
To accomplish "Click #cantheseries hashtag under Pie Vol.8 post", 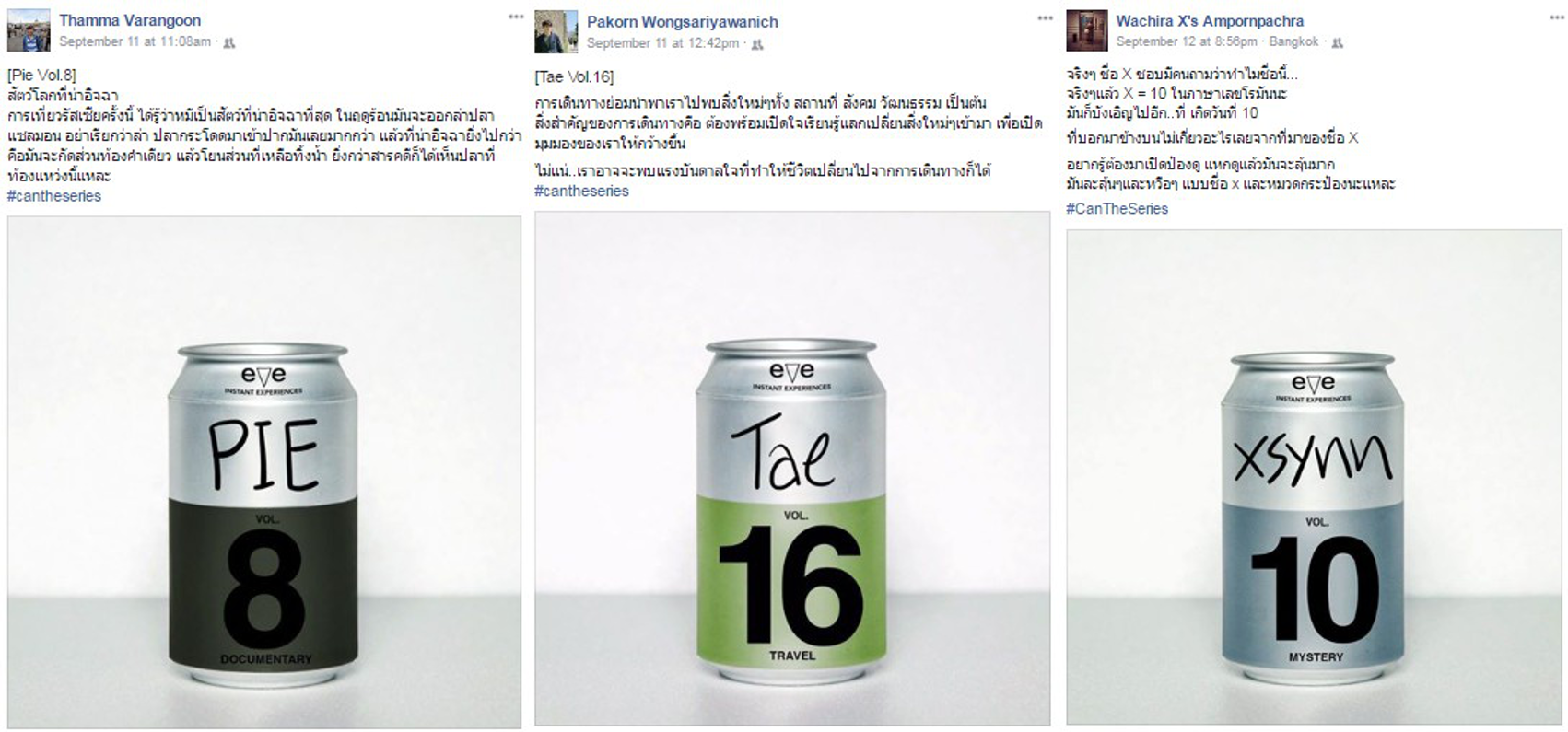I will (54, 196).
